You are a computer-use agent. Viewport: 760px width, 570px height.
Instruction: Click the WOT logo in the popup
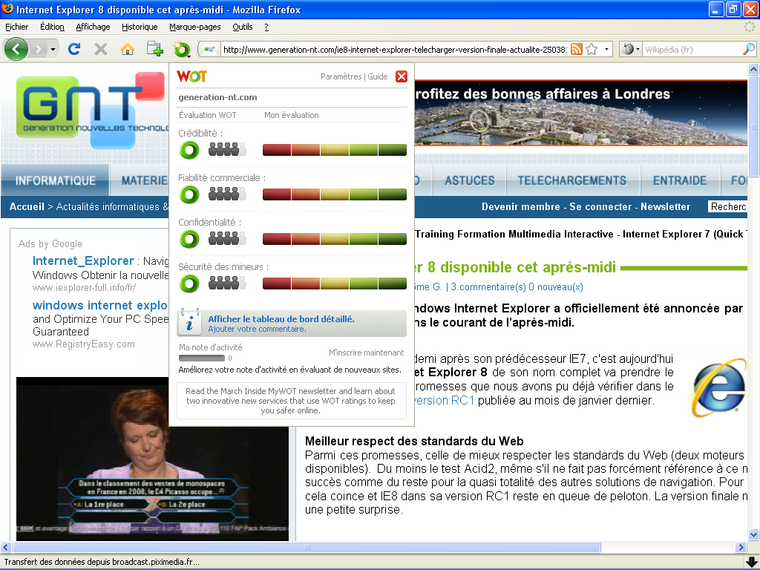coord(192,76)
